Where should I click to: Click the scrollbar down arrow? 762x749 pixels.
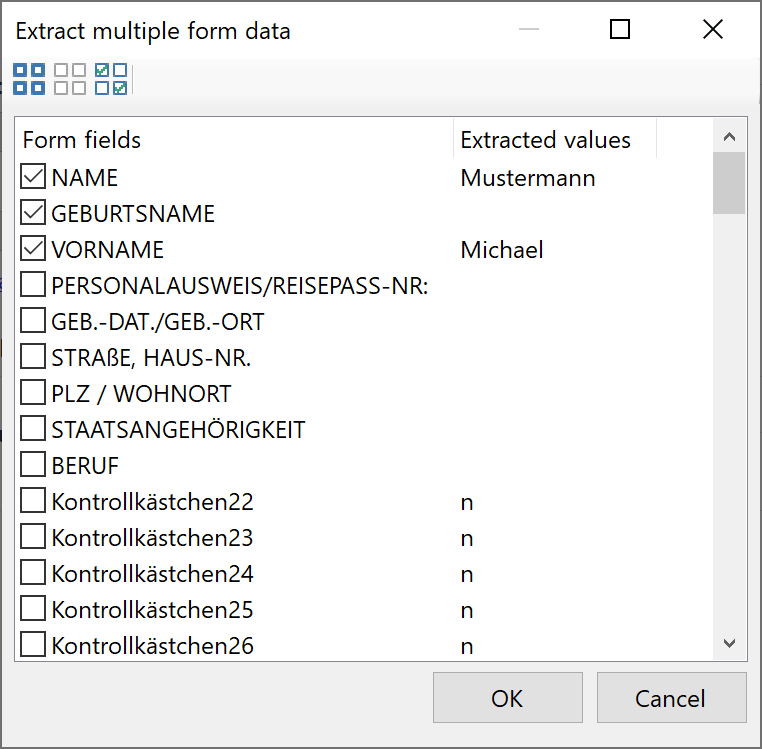coord(729,644)
